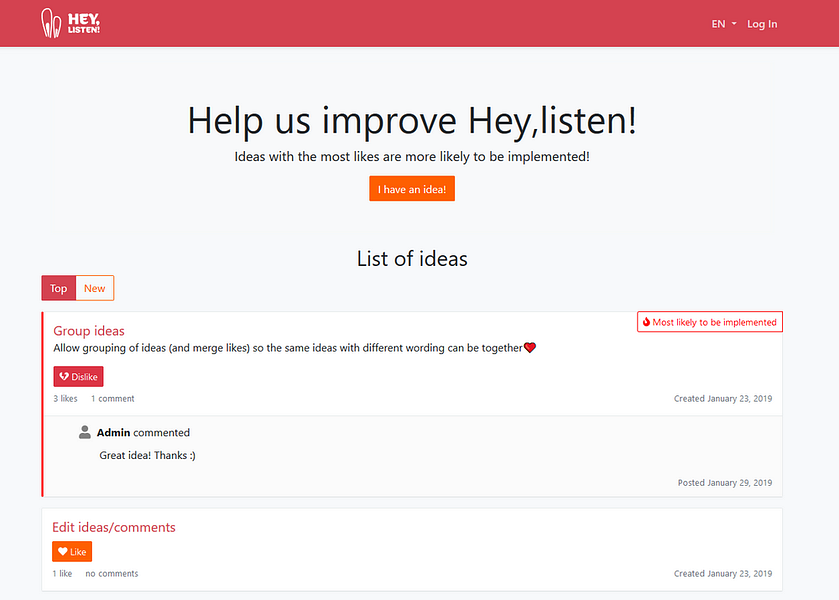Image resolution: width=839 pixels, height=600 pixels.
Task: Click the 'Most likely to be implemented' badge
Action: tap(710, 322)
